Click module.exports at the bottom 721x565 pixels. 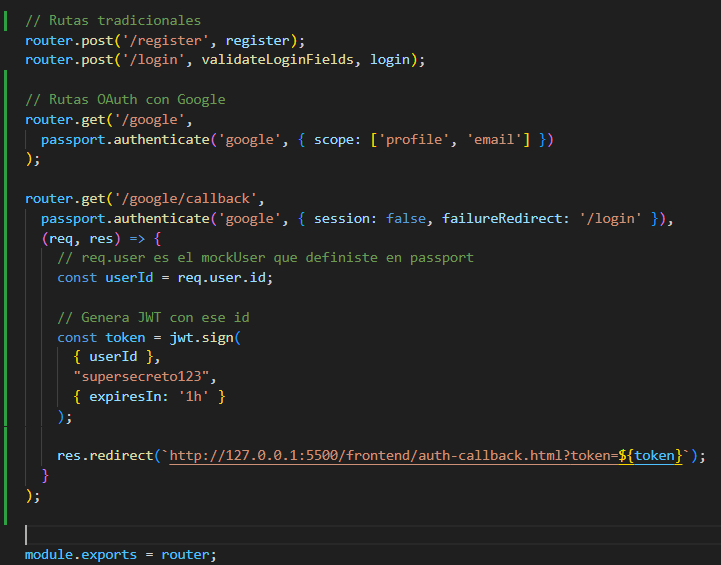coord(81,555)
